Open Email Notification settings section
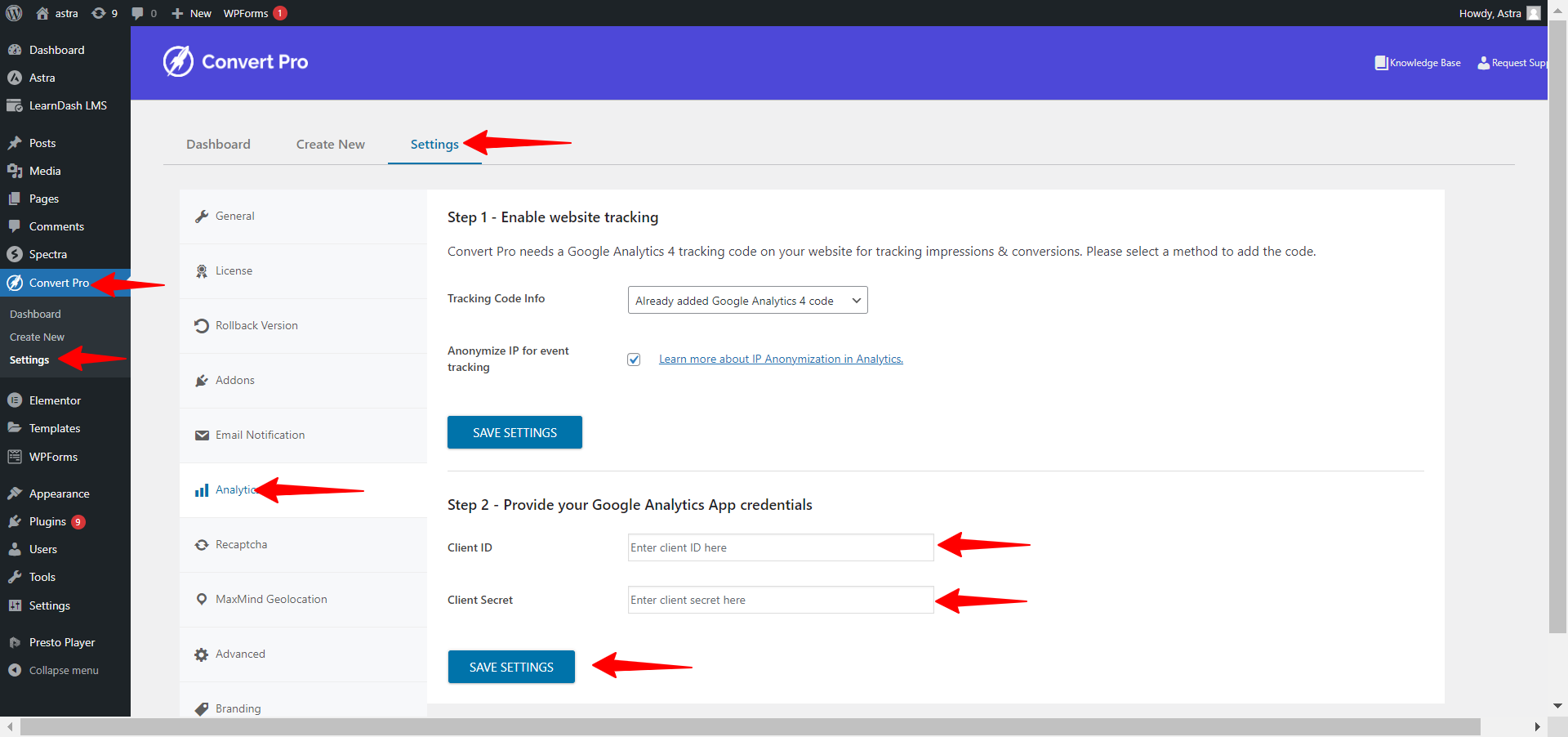The height and width of the screenshot is (737, 1568). 303,435
